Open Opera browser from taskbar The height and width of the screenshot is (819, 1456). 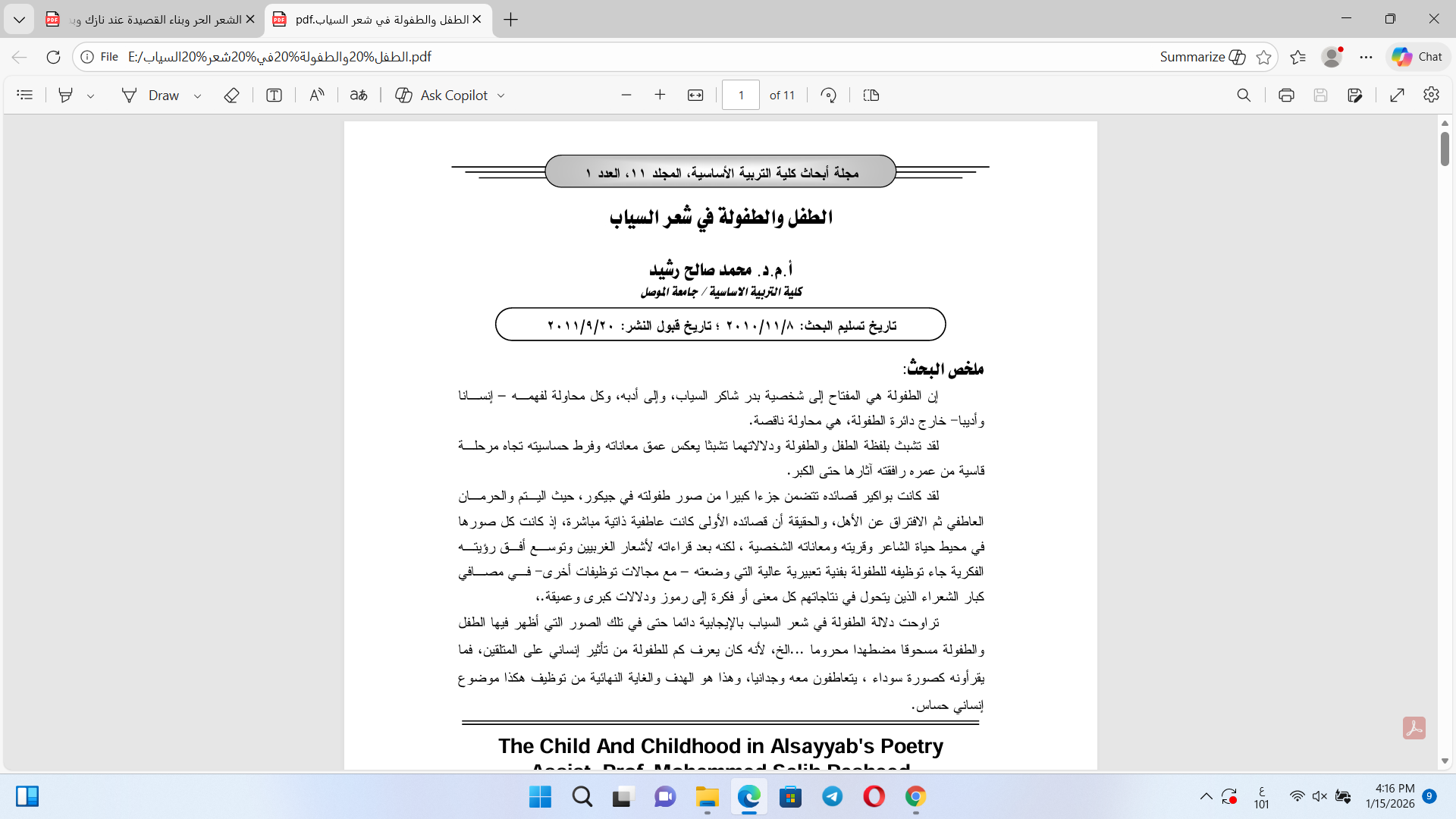(x=874, y=797)
